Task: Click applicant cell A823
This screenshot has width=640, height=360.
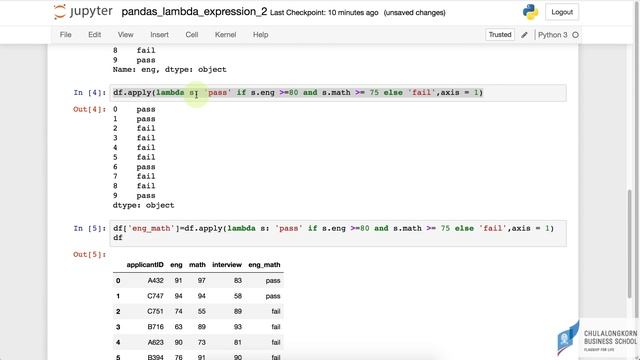Action: coord(156,342)
